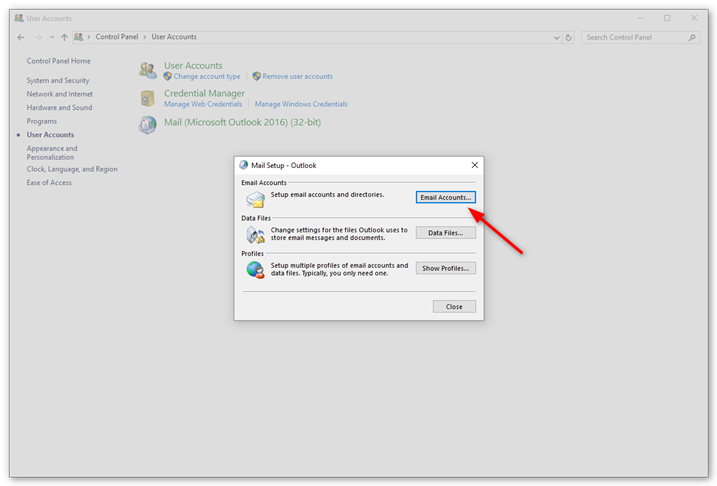Click the shield icon by Remove user accounts
Viewport: 717px width, 486px height.
pos(257,76)
